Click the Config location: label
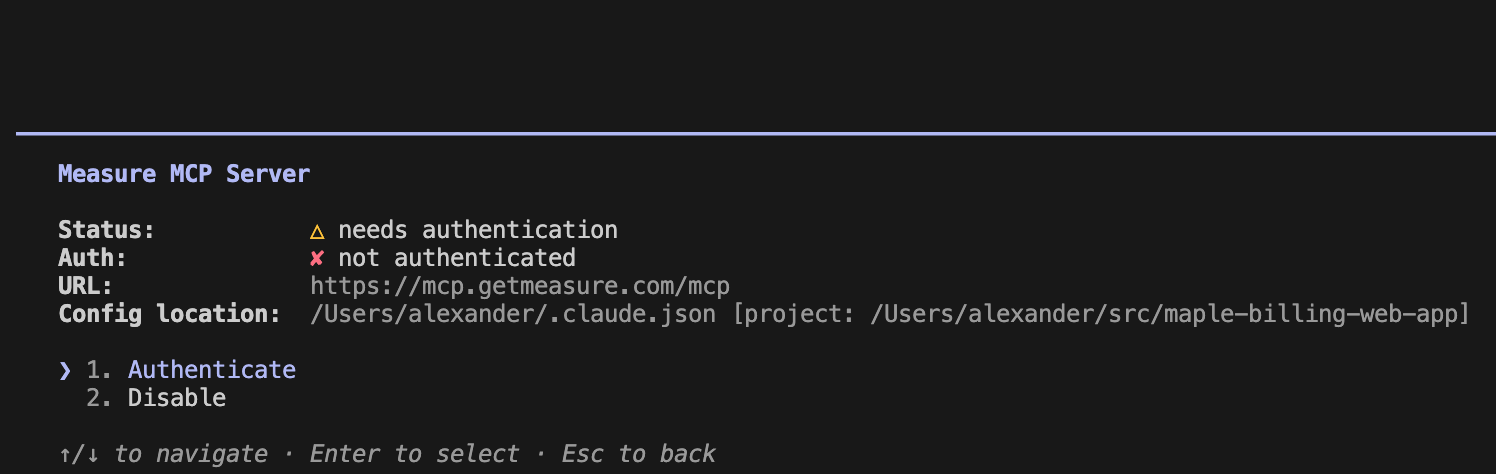The width and height of the screenshot is (1496, 474). pos(170,314)
